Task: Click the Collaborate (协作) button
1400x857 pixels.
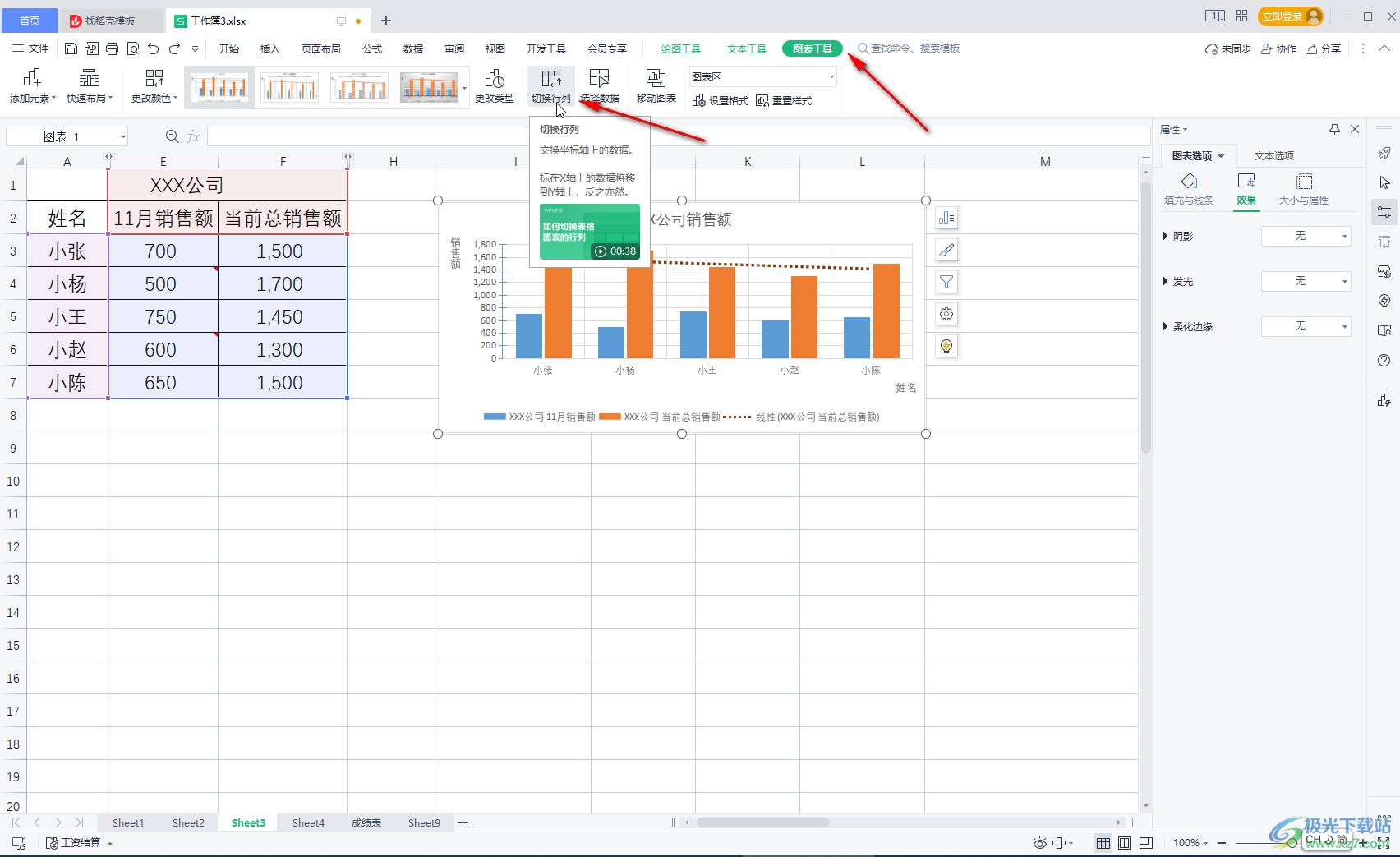Action: click(x=1279, y=48)
